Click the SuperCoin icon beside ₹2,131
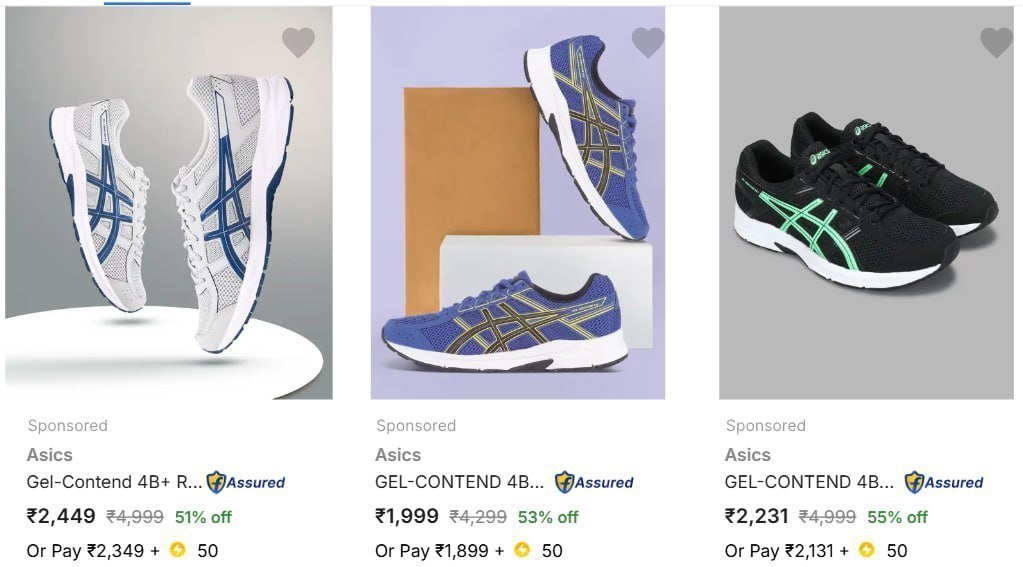This screenshot has width=1023, height=567. [x=867, y=550]
